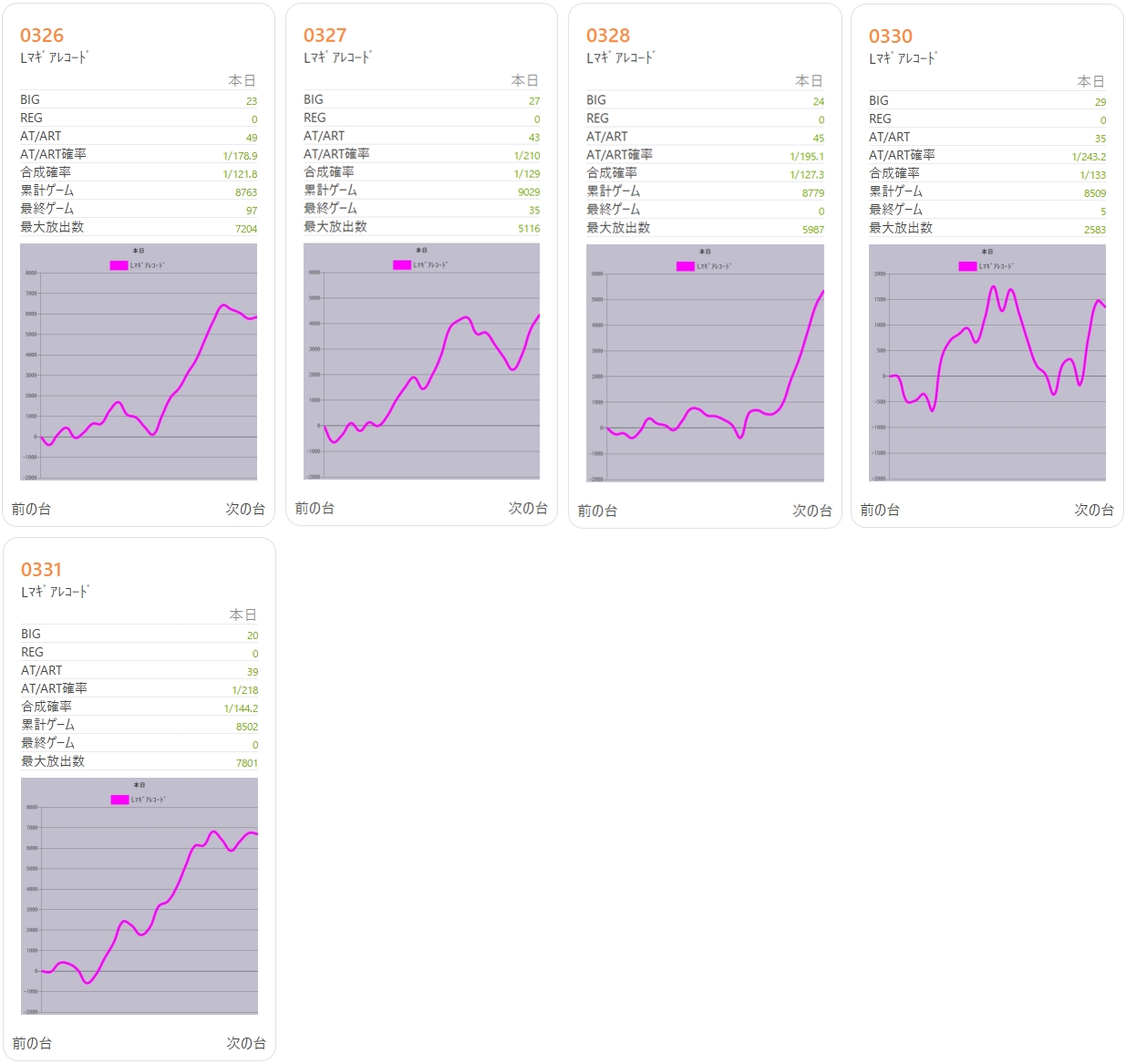Click the magenta legend swatch in 0326 graph
The image size is (1126, 1064).
119,265
